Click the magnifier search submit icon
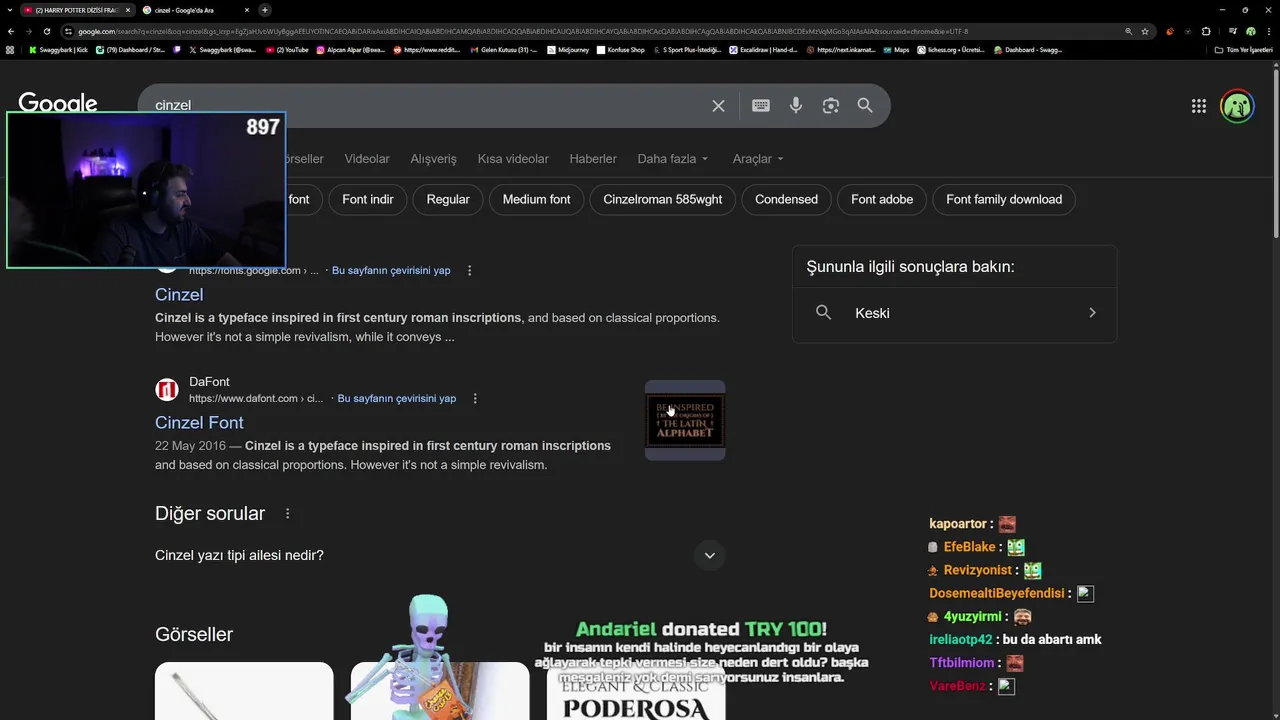Image resolution: width=1280 pixels, height=720 pixels. [x=865, y=105]
